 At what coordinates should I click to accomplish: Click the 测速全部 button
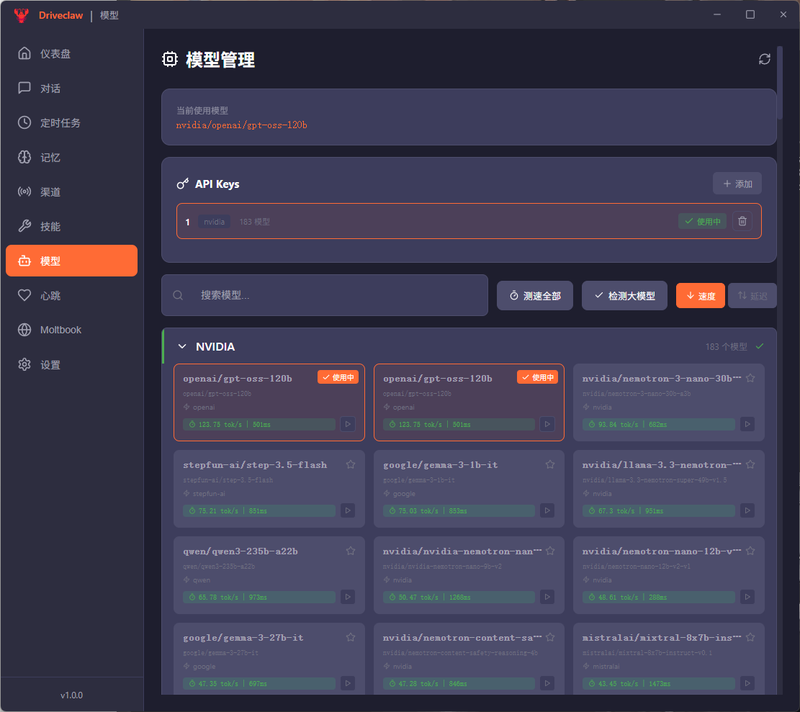[535, 296]
